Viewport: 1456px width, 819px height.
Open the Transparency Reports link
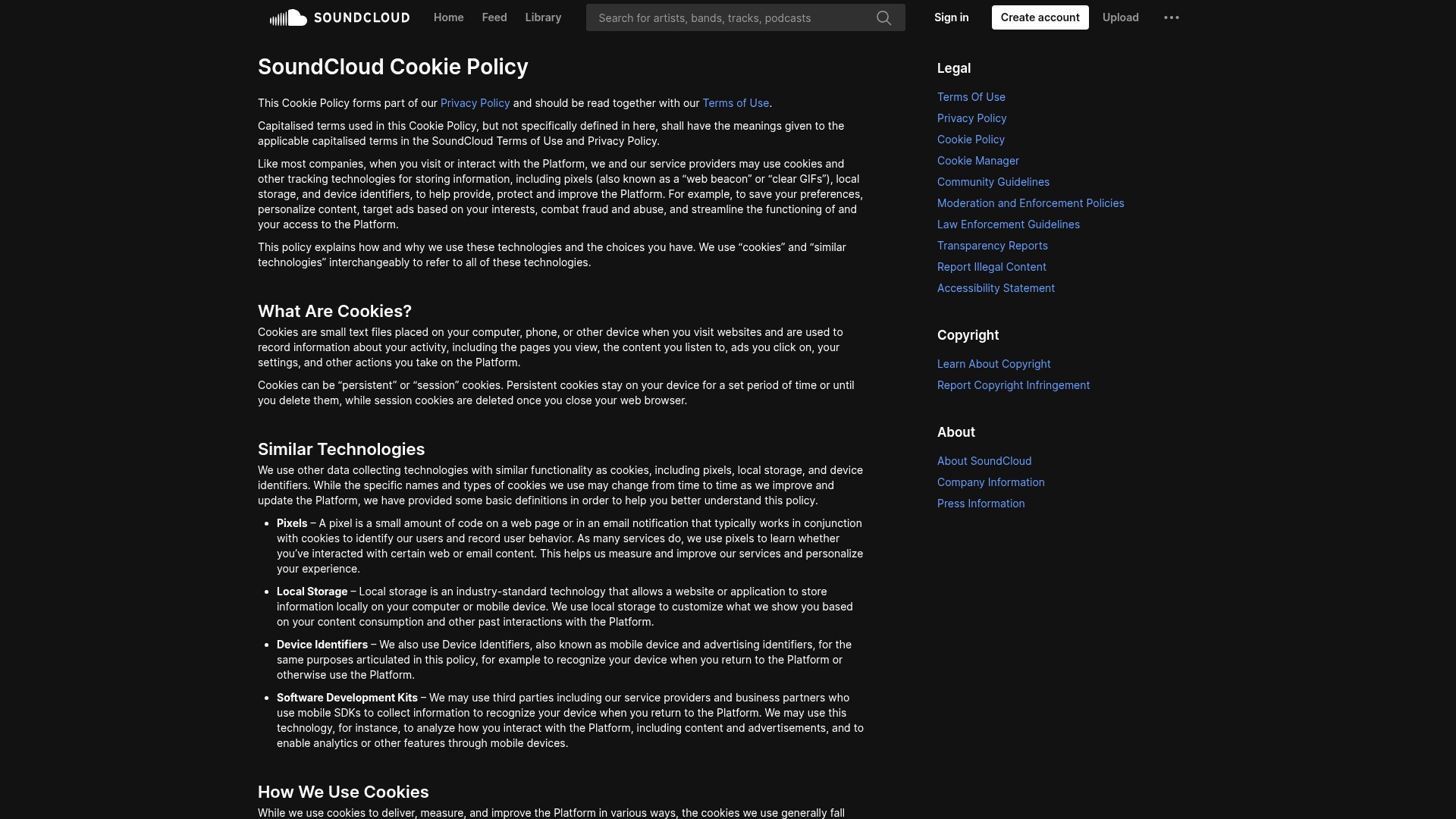point(993,246)
